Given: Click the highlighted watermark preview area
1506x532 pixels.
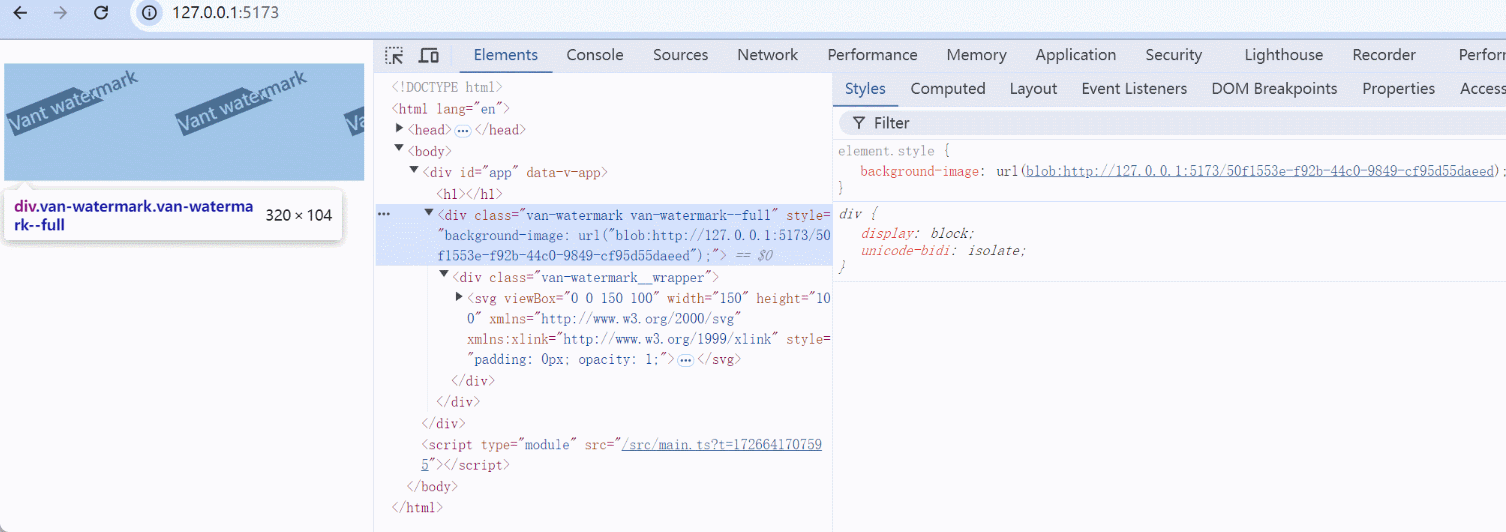Looking at the screenshot, I should [184, 122].
